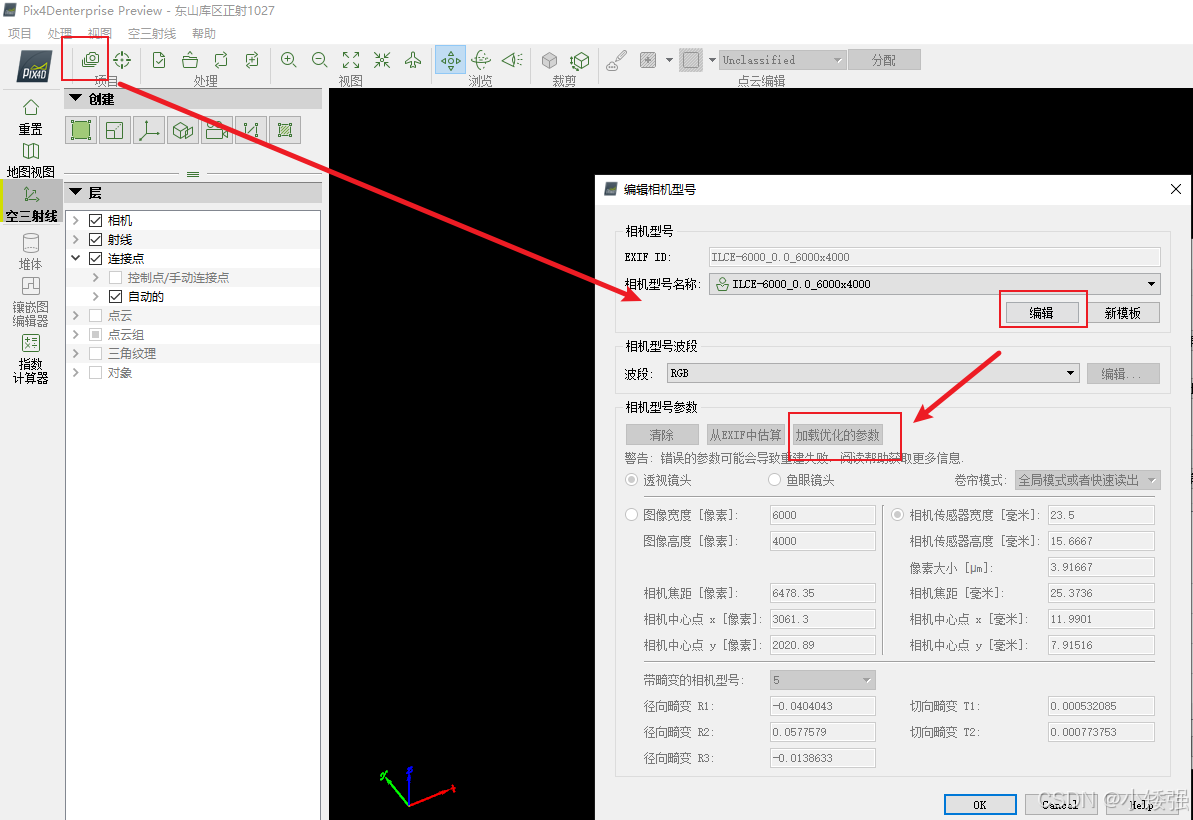Viewport: 1193px width, 820px height.
Task: Uncheck the 相机 layer checkbox
Action: 95,221
